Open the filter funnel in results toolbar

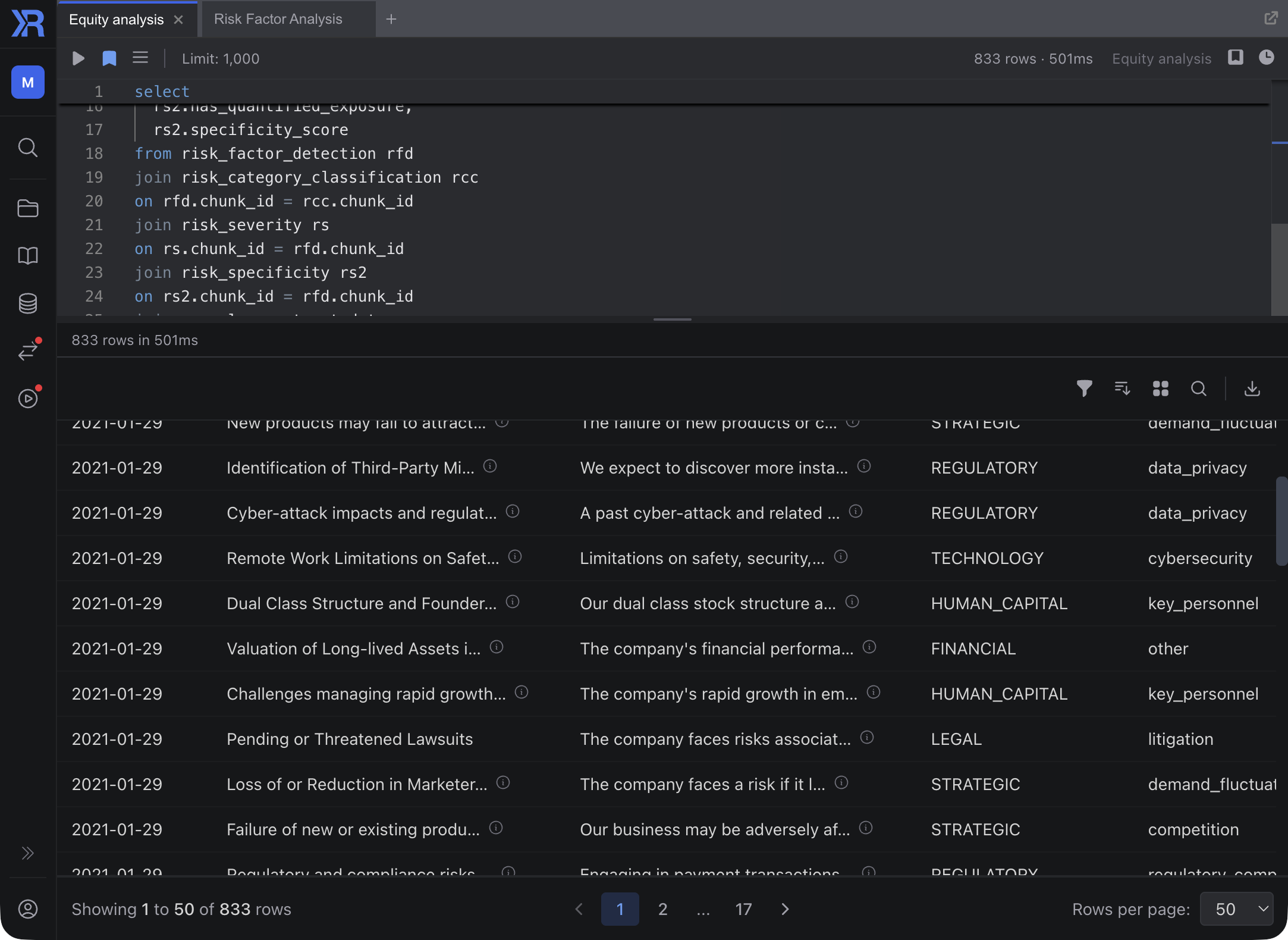[1084, 388]
